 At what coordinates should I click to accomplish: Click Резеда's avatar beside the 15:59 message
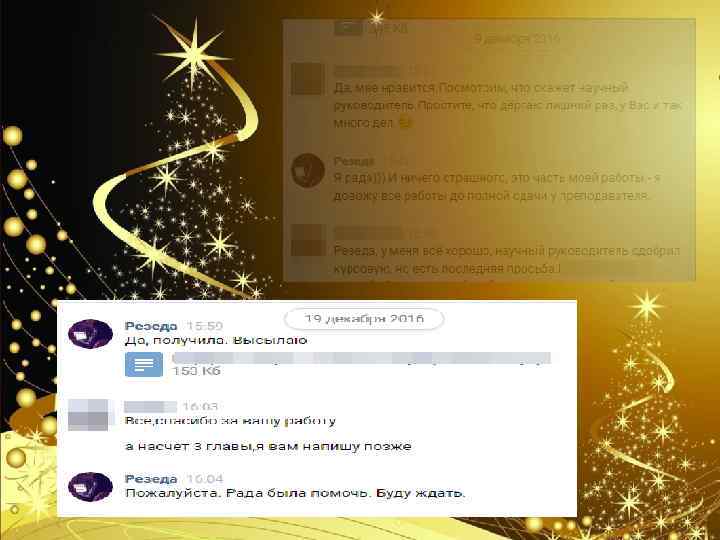point(90,334)
